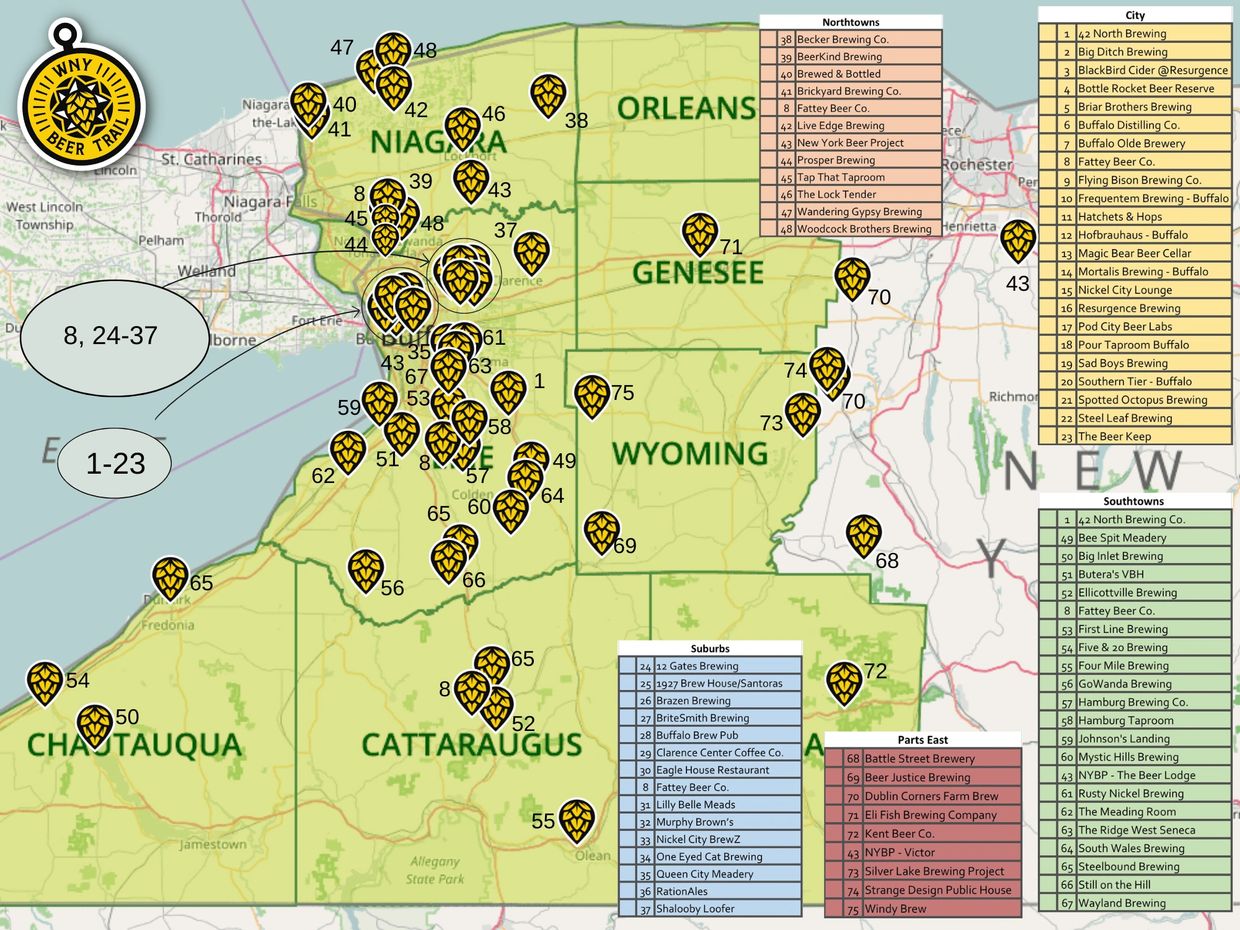The height and width of the screenshot is (930, 1240).
Task: Select 'Battle Street Brewery' in Parts East
Action: (923, 759)
